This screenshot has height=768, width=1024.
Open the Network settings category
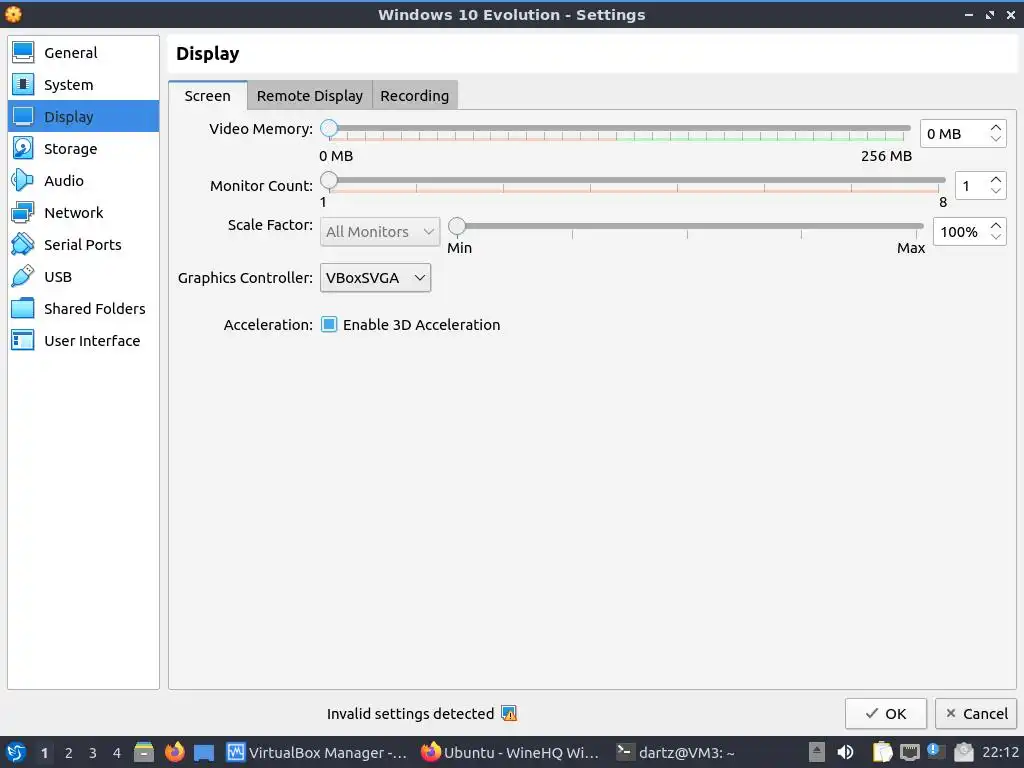(83, 212)
